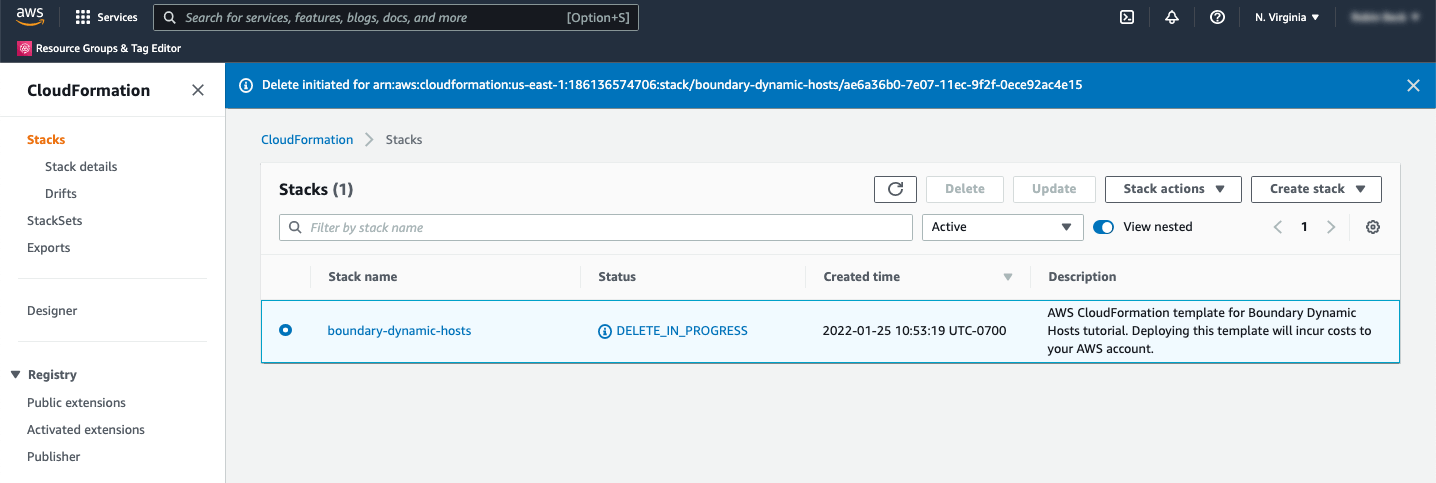The width and height of the screenshot is (1436, 483).
Task: Click page number 1 in pagination
Action: click(1304, 227)
